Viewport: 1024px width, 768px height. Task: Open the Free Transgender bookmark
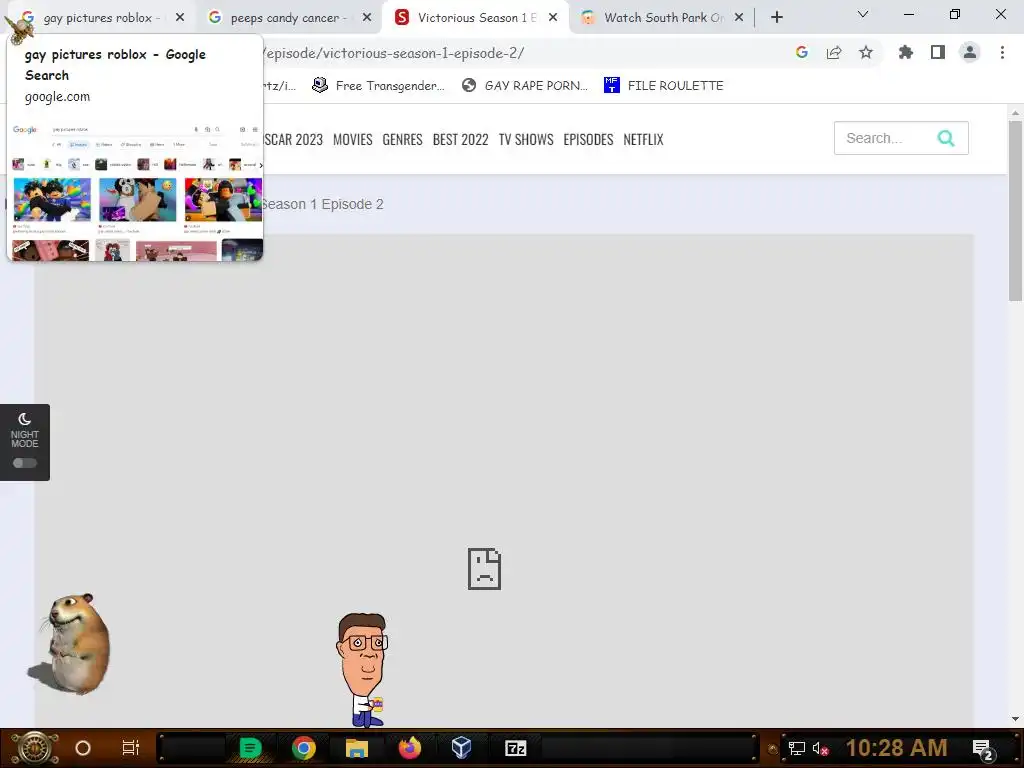pos(379,86)
